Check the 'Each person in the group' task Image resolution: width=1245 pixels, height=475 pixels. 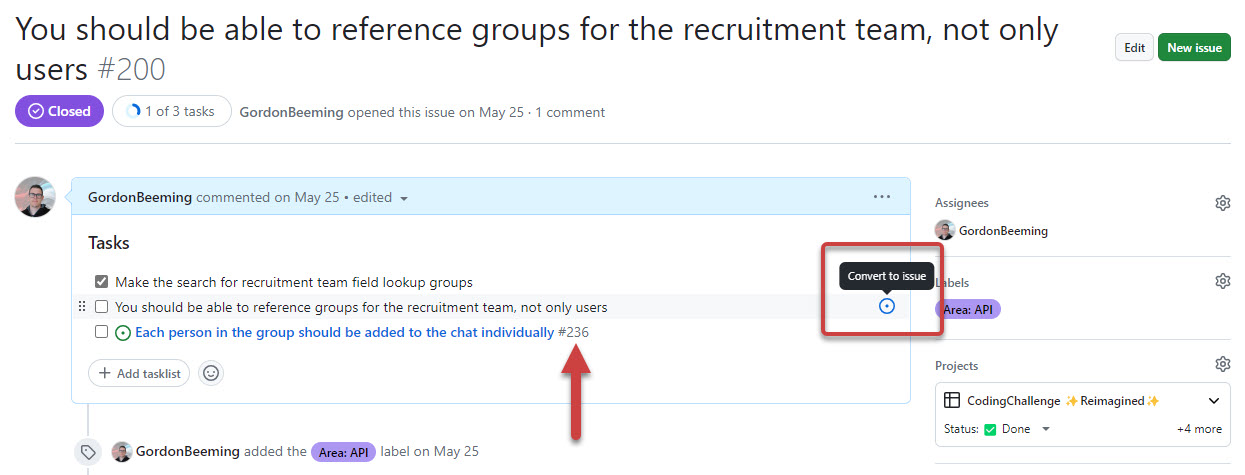(101, 332)
